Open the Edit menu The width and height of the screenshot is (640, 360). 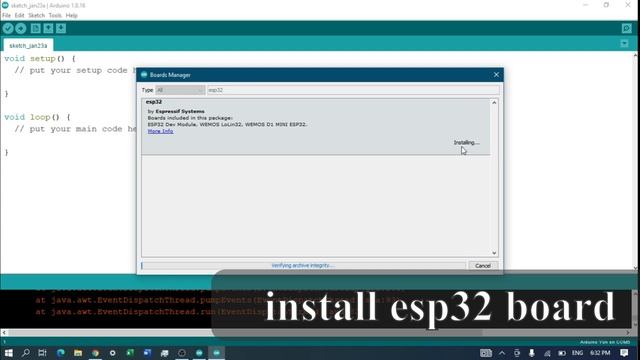coord(20,16)
